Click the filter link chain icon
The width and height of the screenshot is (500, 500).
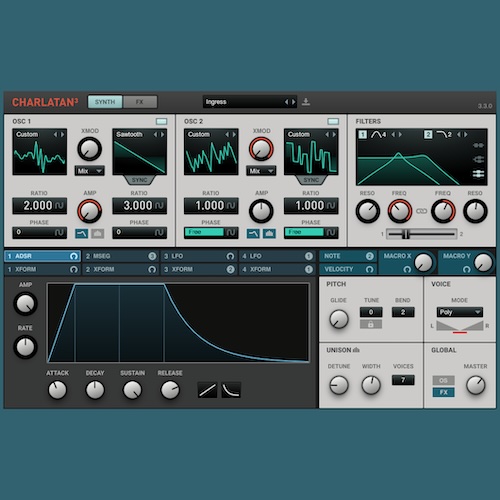click(421, 211)
